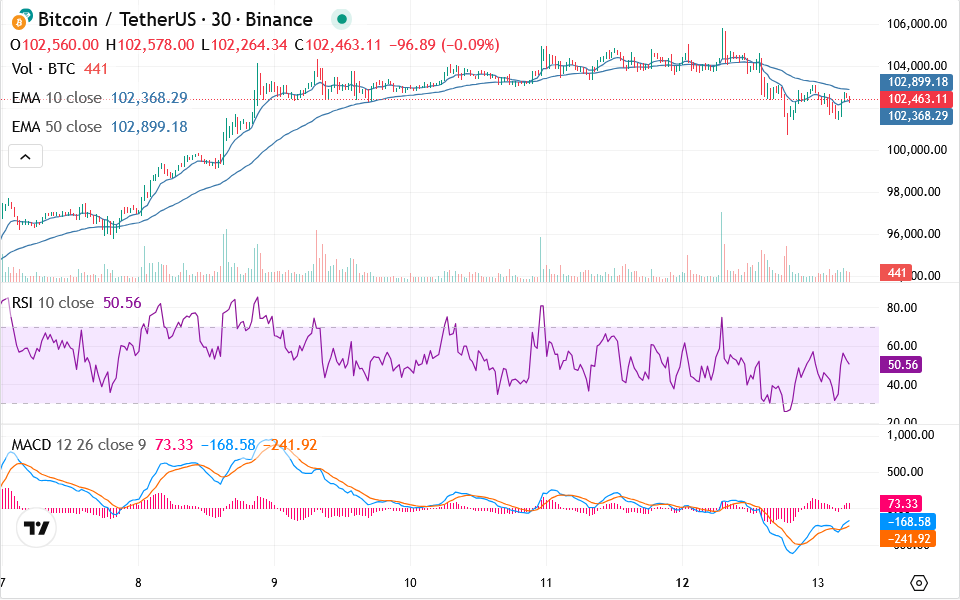Viewport: 960px width, 600px height.
Task: Click the 500.00 MACD scale tick
Action: [906, 471]
